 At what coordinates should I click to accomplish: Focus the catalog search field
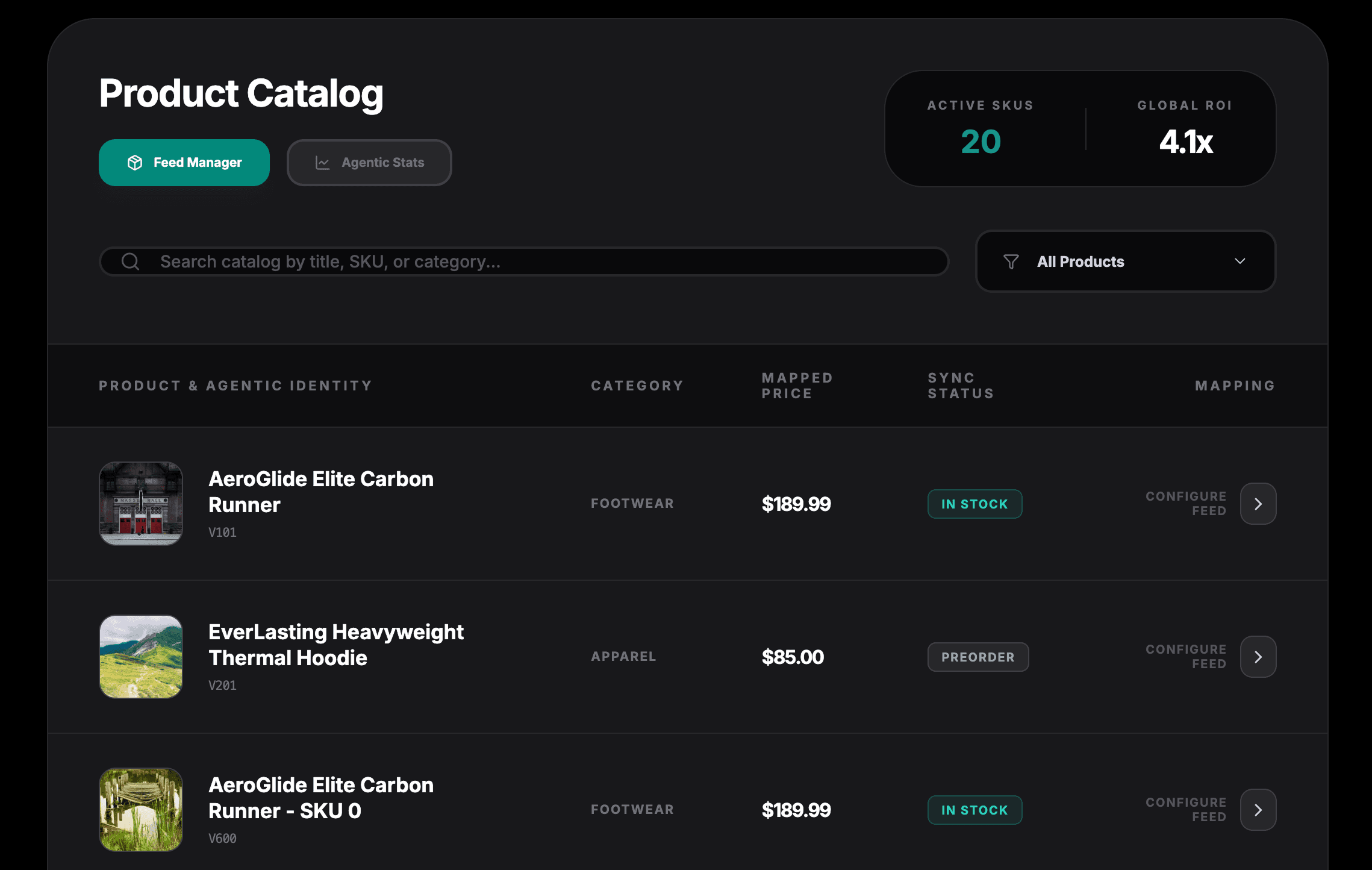(542, 261)
